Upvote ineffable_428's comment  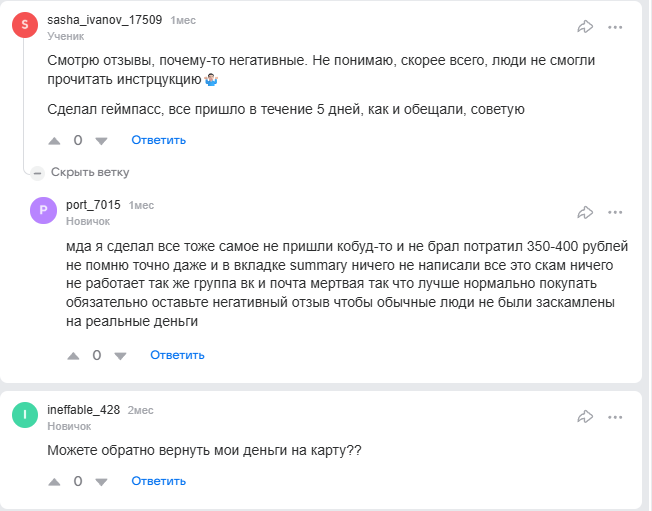[54, 481]
